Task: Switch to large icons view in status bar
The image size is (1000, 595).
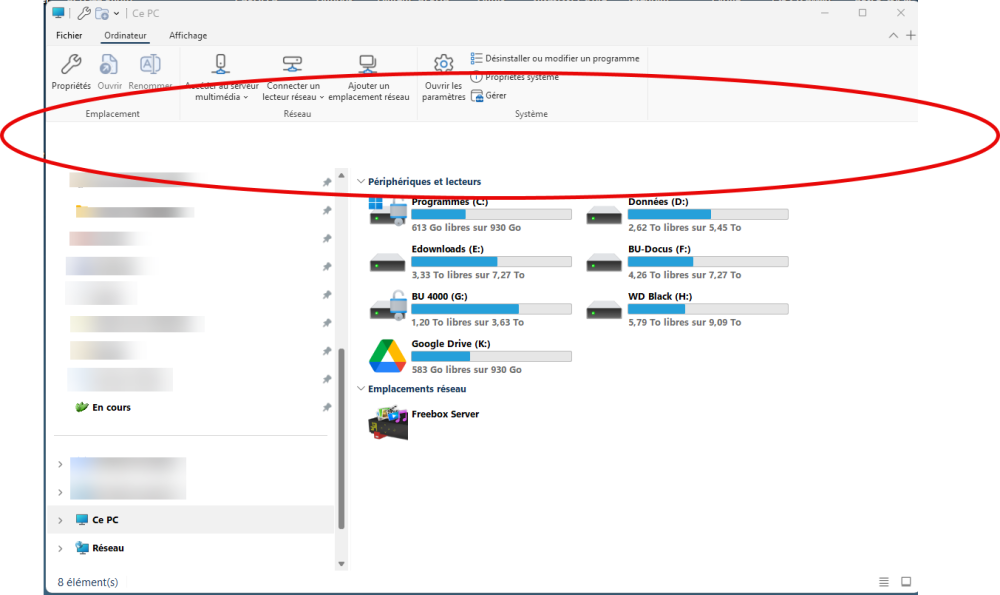Action: (x=906, y=582)
